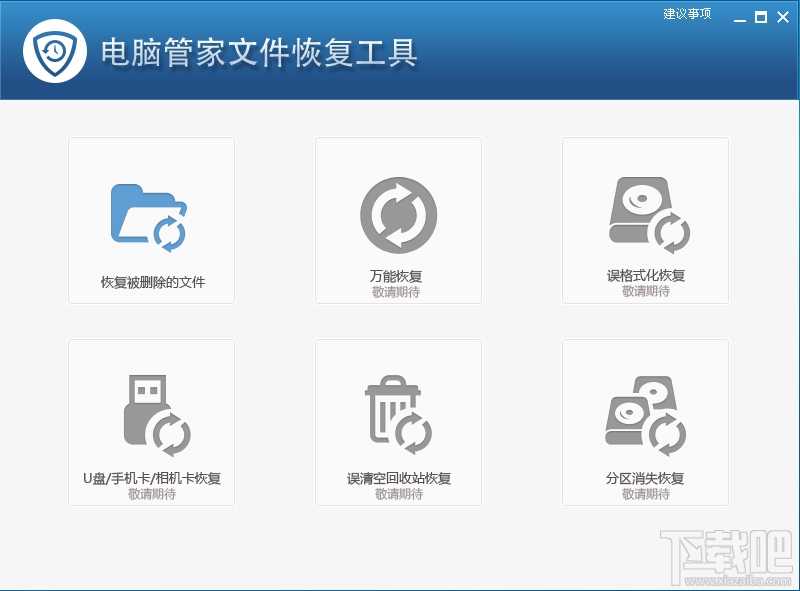The image size is (800, 591).
Task: Select the 误清空回收站恢复 label
Action: point(399,478)
